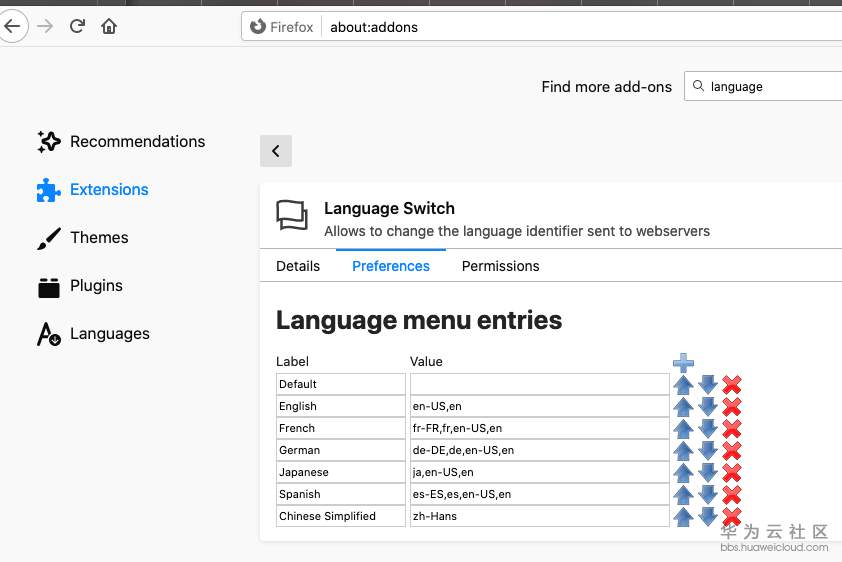Navigate back with the browser back arrow
The image size is (842, 562).
click(x=12, y=26)
